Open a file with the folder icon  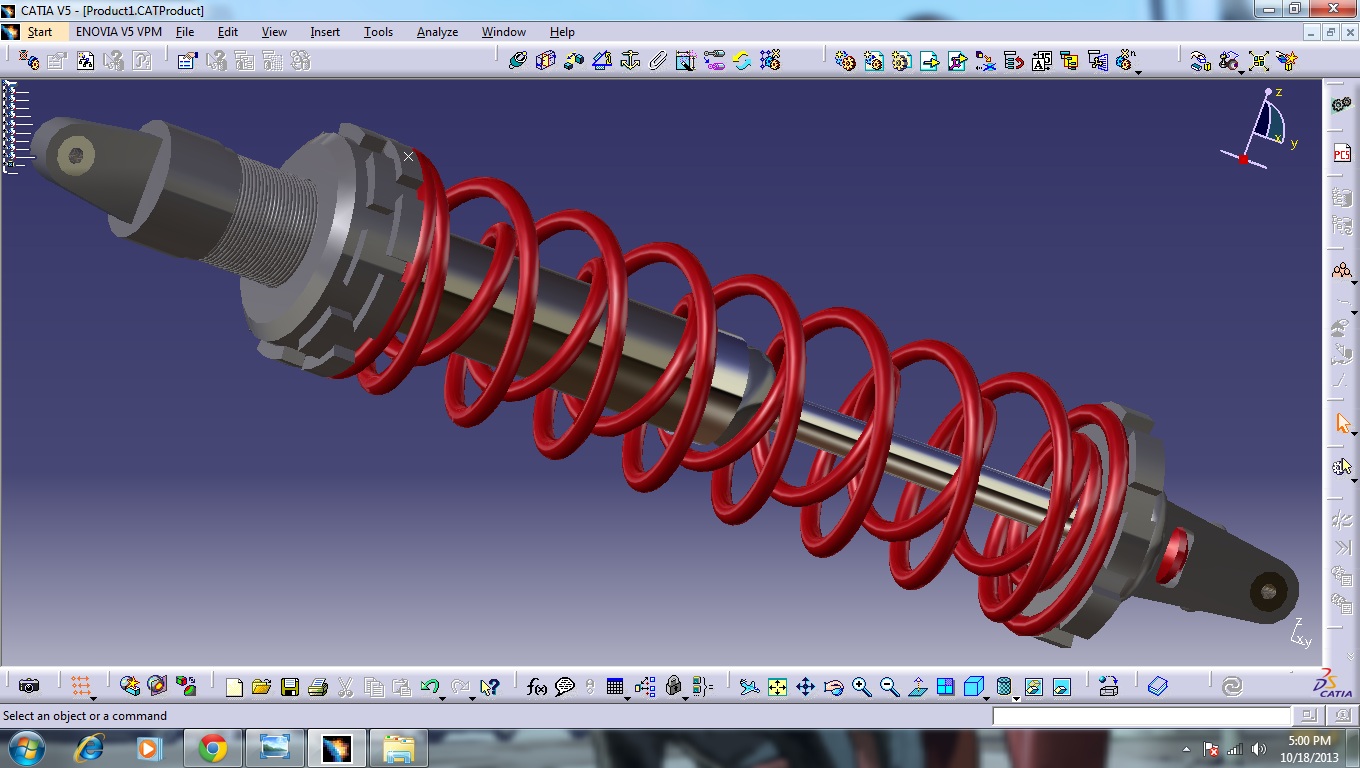[262, 687]
